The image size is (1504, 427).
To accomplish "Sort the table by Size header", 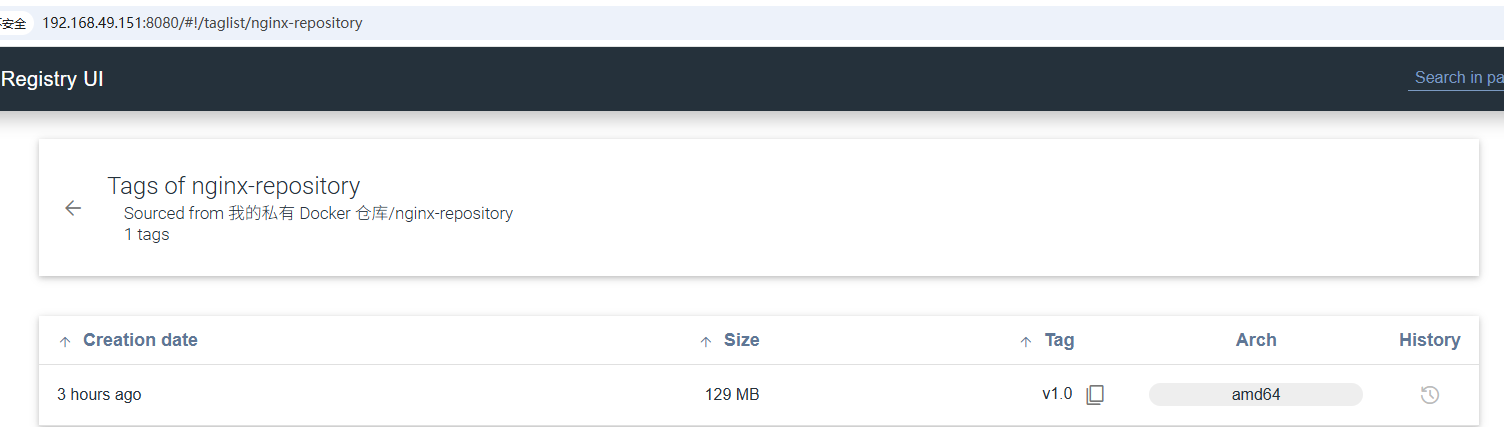I will point(741,340).
